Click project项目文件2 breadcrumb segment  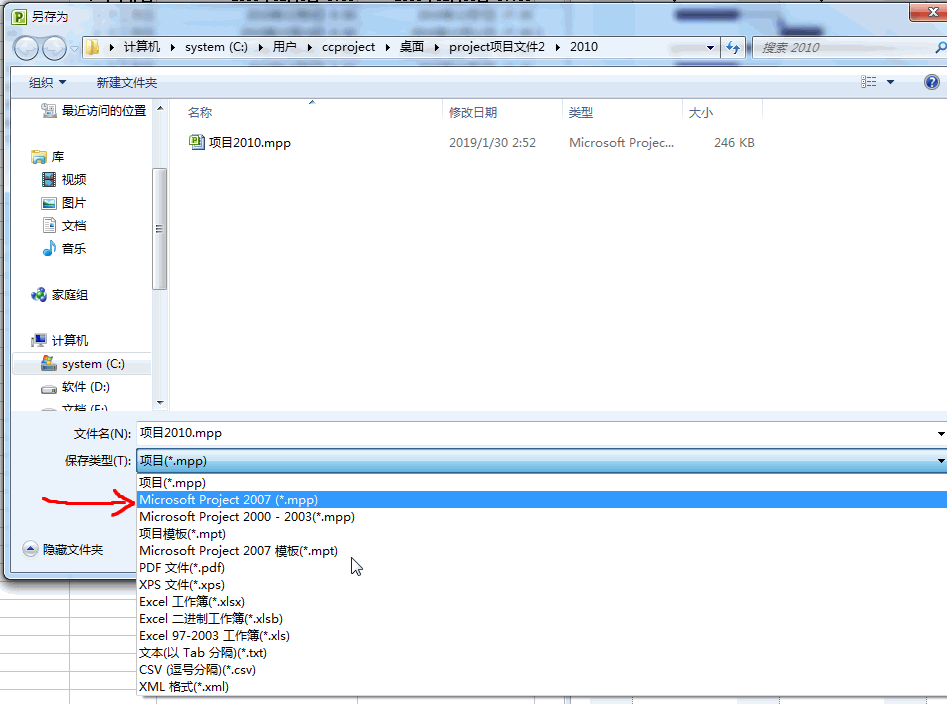point(497,47)
